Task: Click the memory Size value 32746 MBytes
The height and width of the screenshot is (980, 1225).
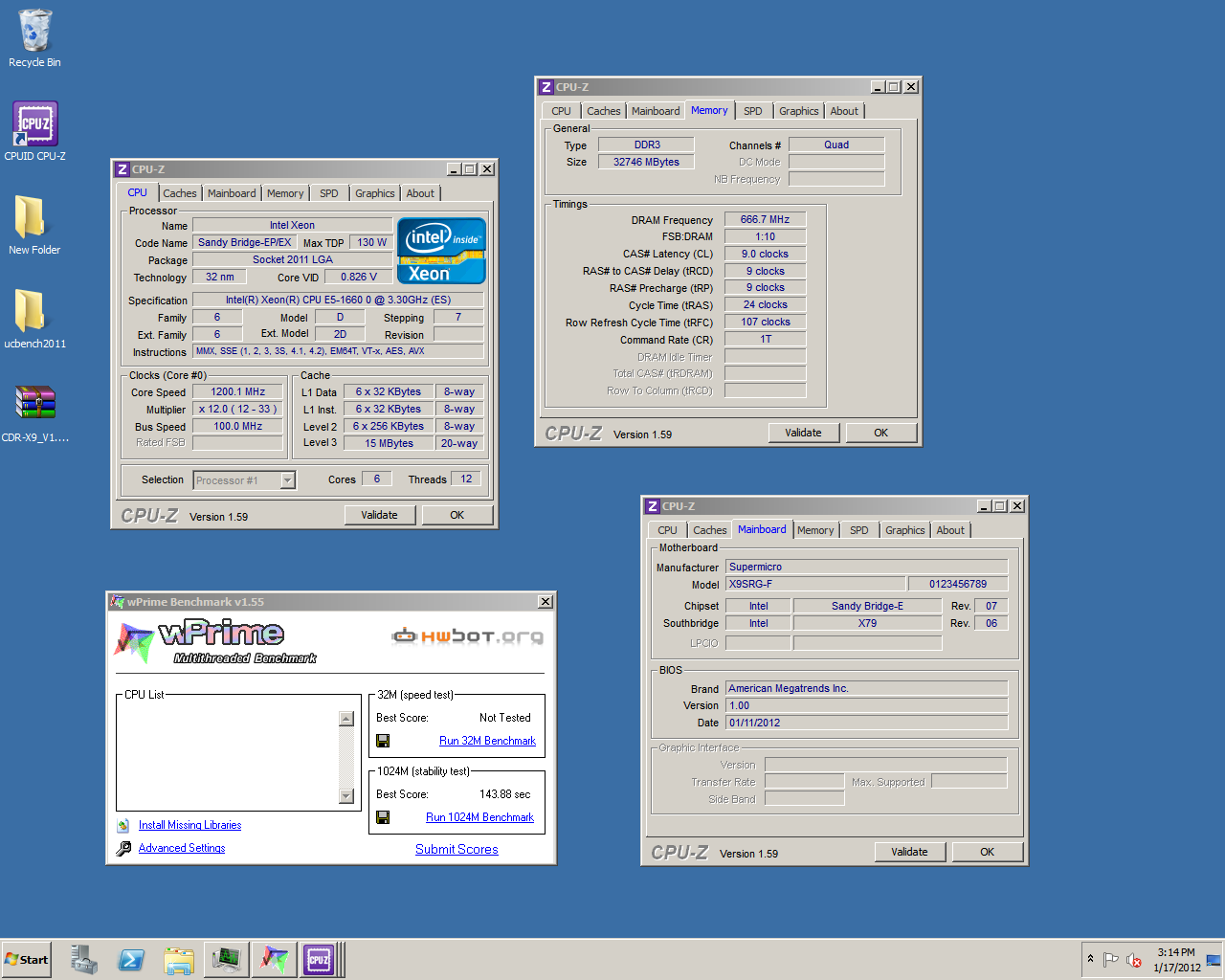Action: 647,163
